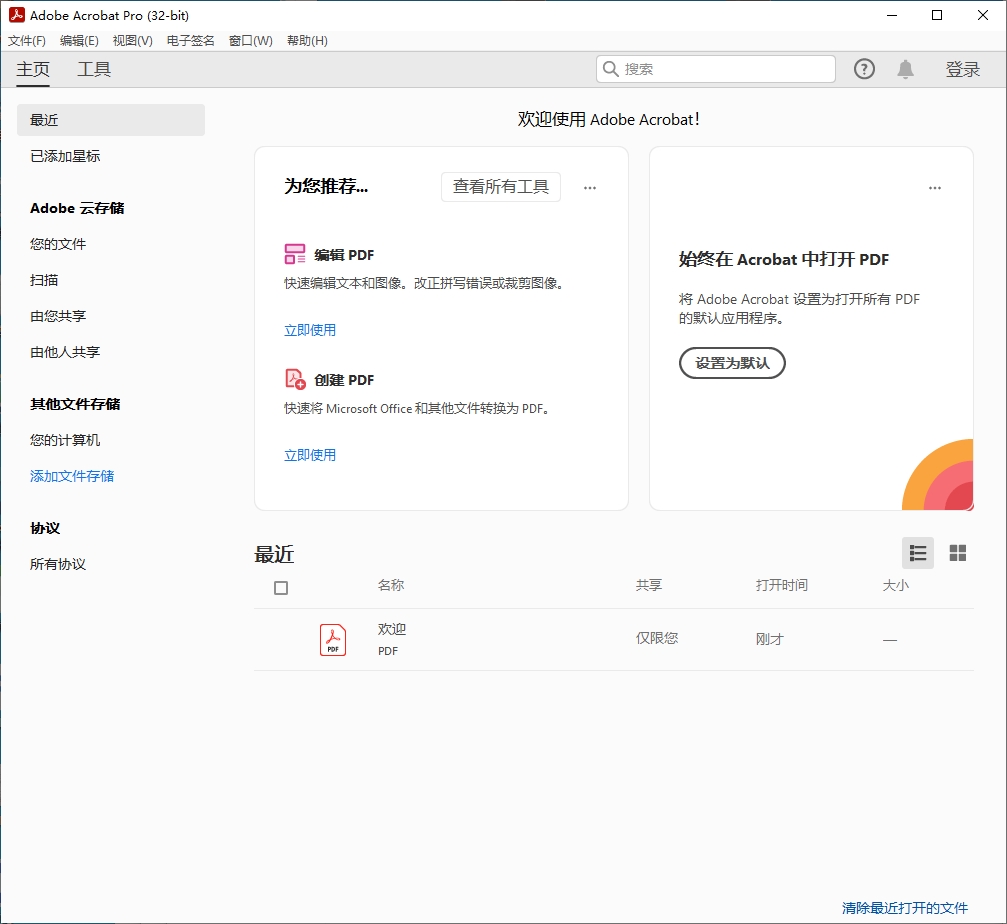This screenshot has width=1007, height=924.
Task: Open the overflow menu on the Acrobat default card
Action: [935, 187]
